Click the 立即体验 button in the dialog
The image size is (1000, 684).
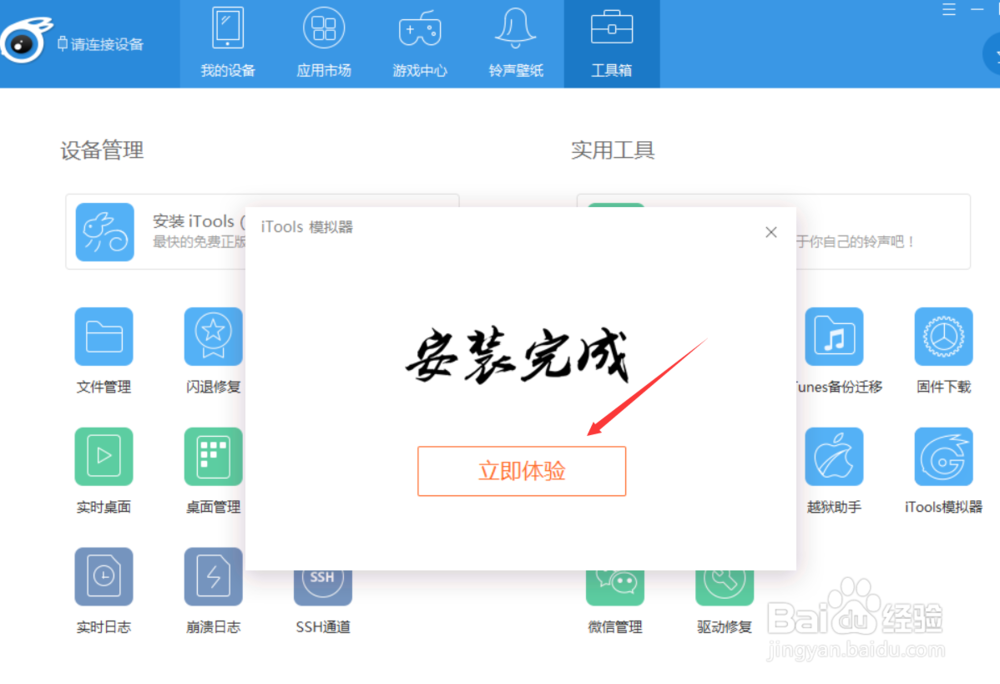point(521,470)
